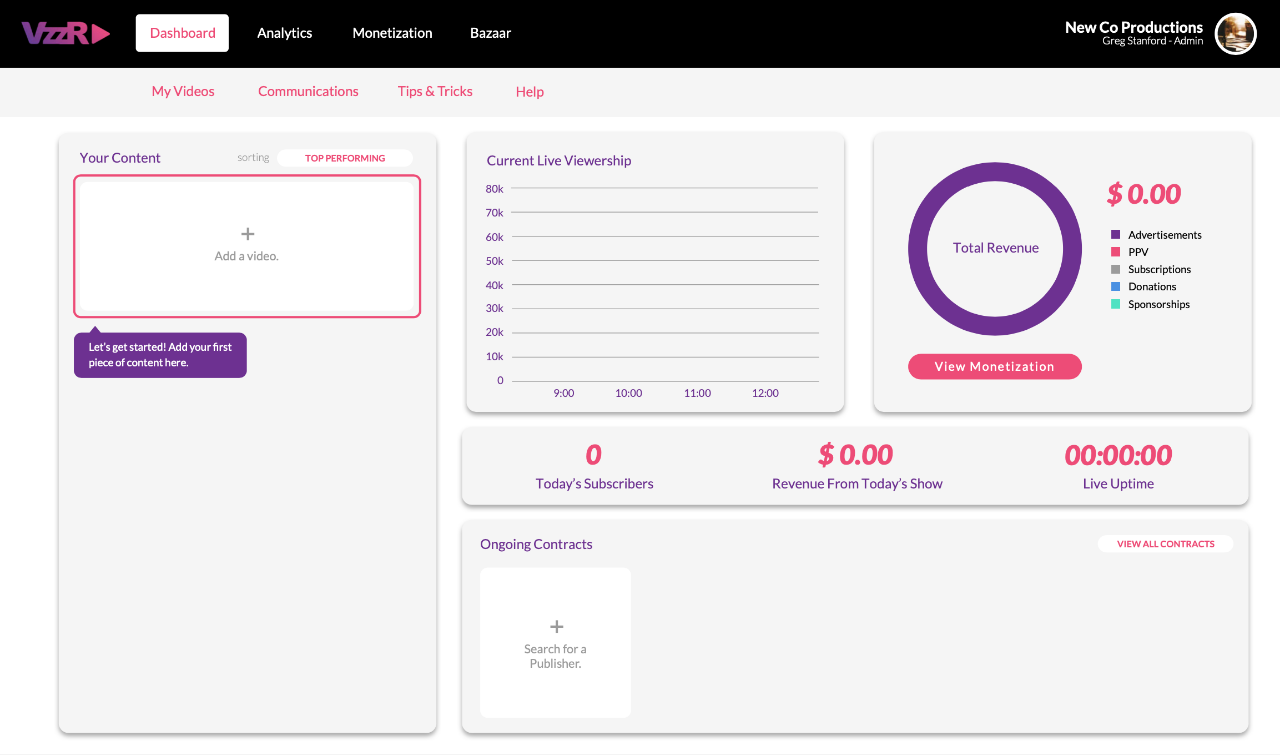Click the Greg Stanford - Admin subtitle

tap(1152, 41)
